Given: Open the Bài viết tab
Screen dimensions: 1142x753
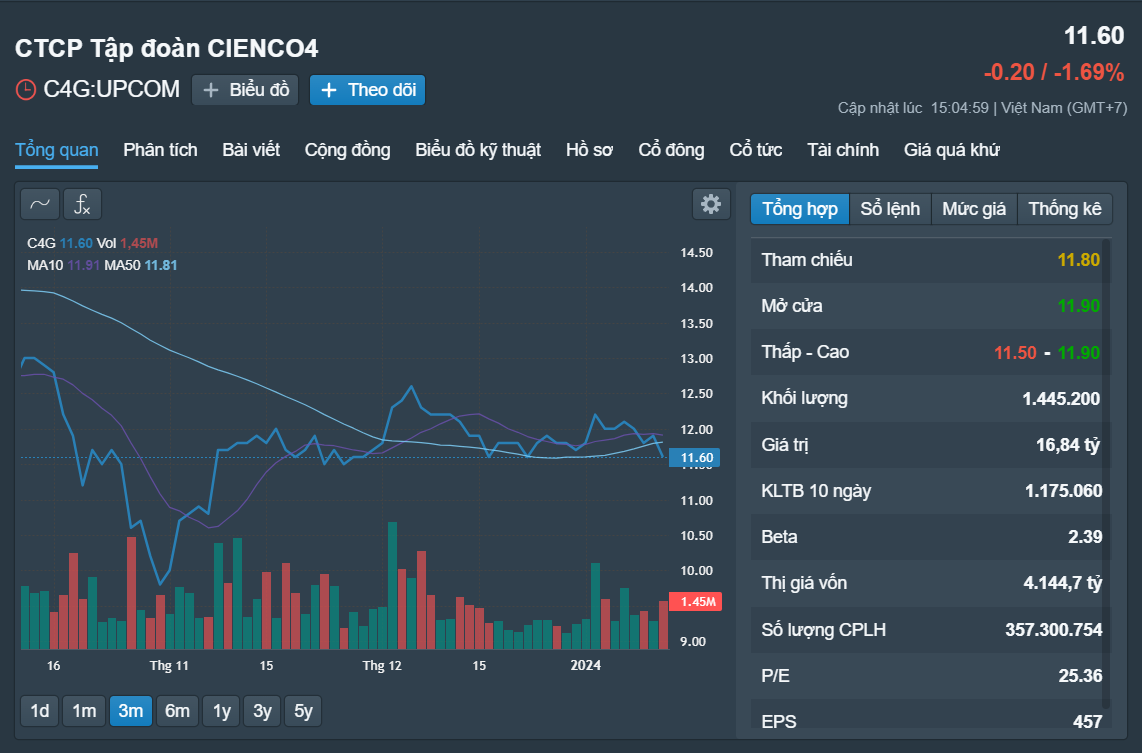Looking at the screenshot, I should (x=251, y=150).
